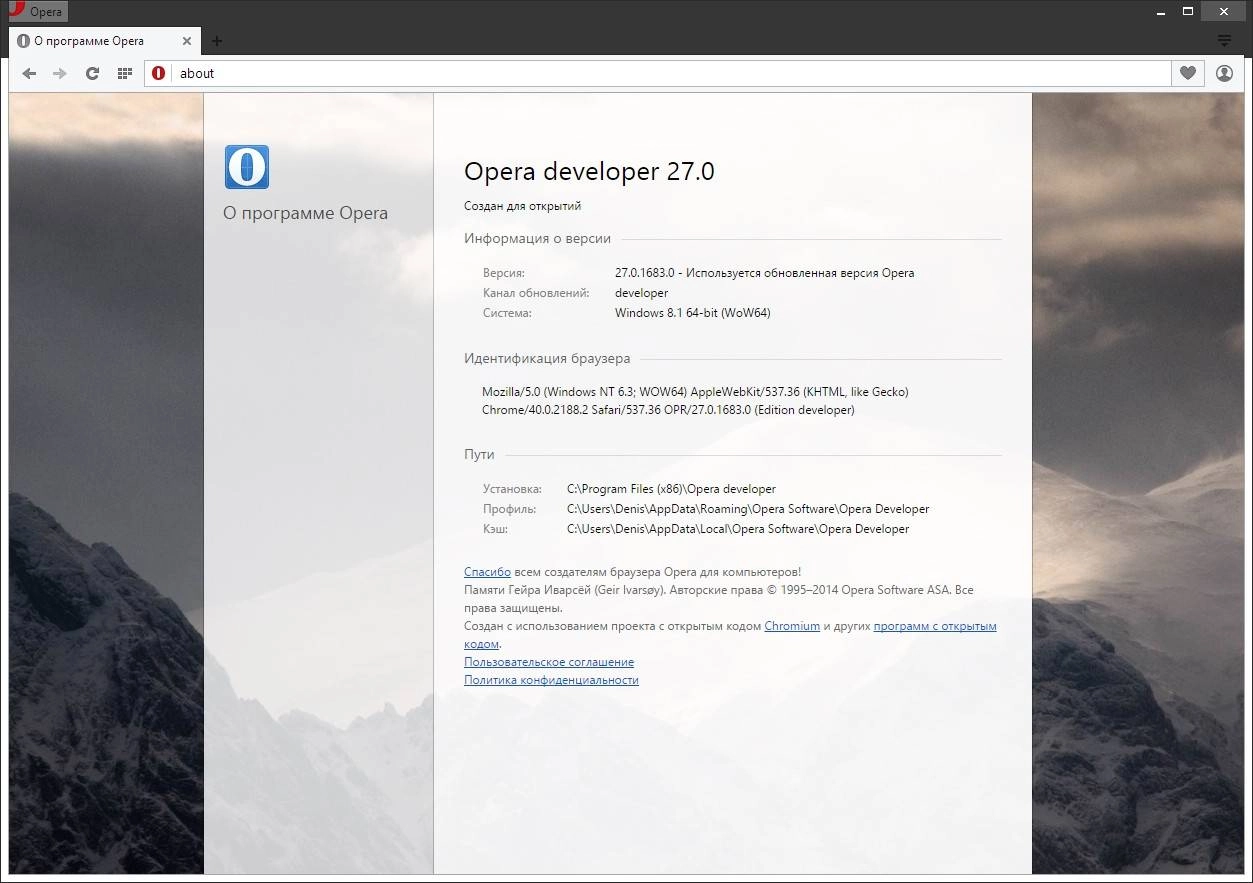
Task: Click the "Пути" section header
Action: [479, 454]
